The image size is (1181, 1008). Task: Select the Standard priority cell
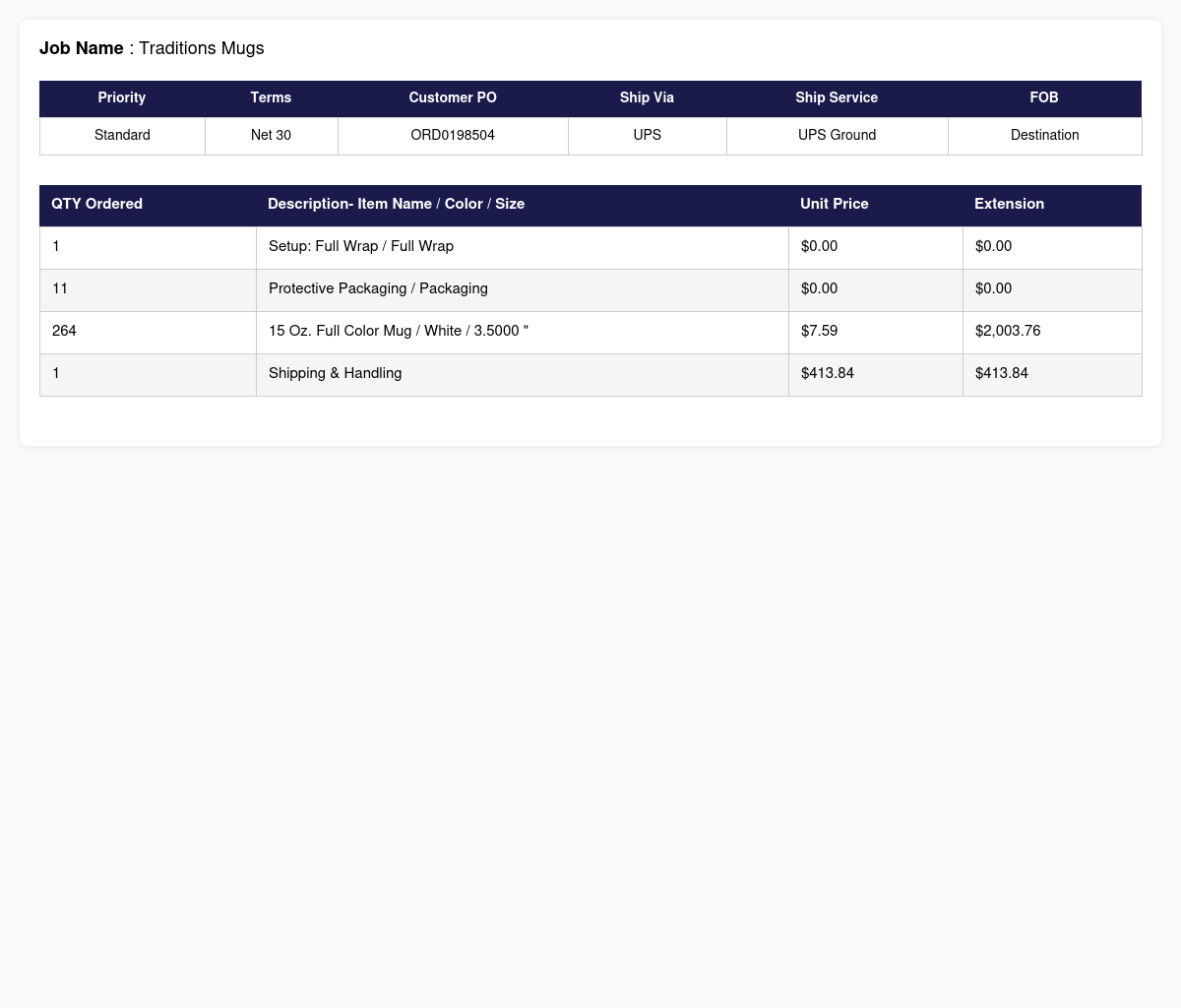[x=122, y=136]
